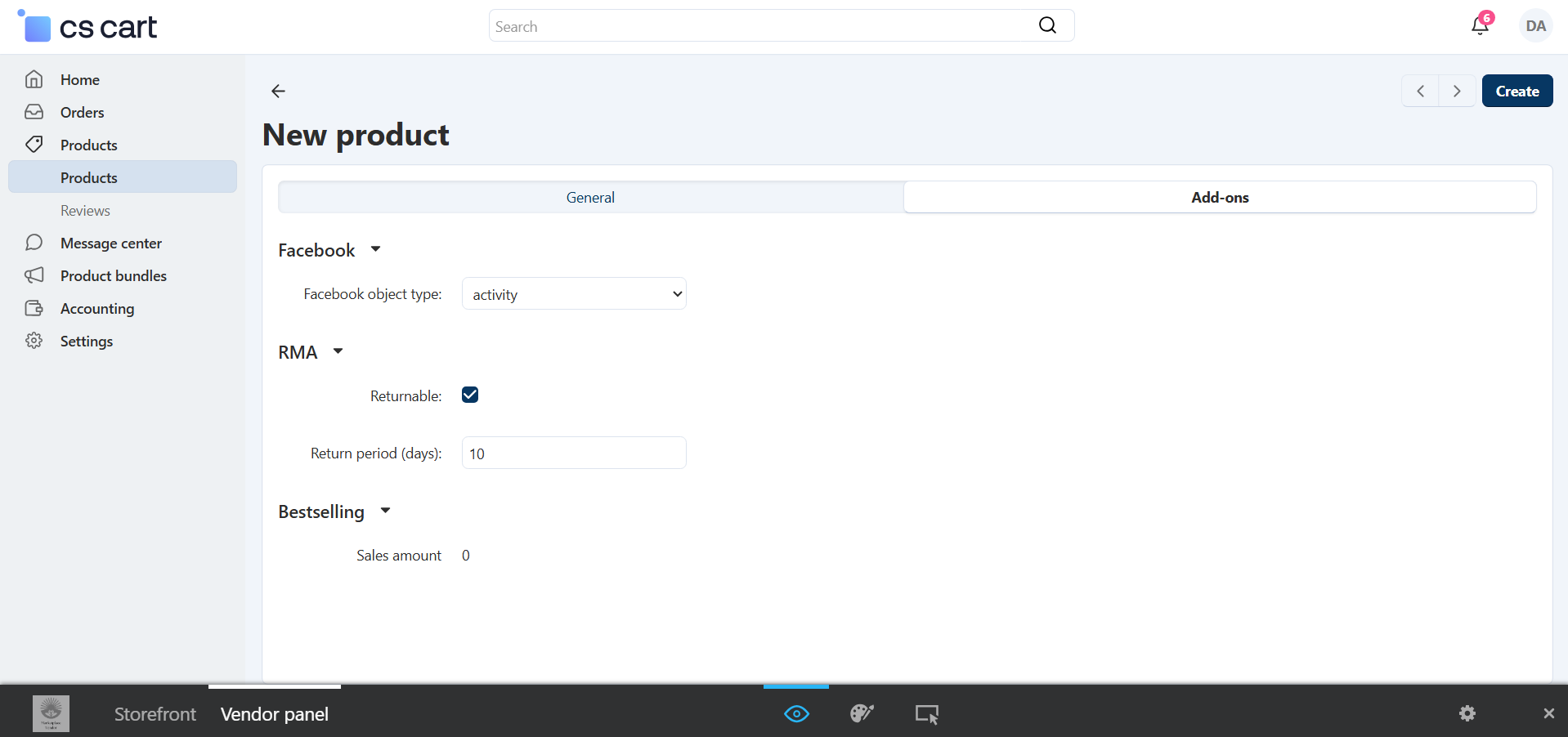Uncheck the Returnable checkbox
Viewport: 1568px width, 737px height.
click(x=470, y=395)
